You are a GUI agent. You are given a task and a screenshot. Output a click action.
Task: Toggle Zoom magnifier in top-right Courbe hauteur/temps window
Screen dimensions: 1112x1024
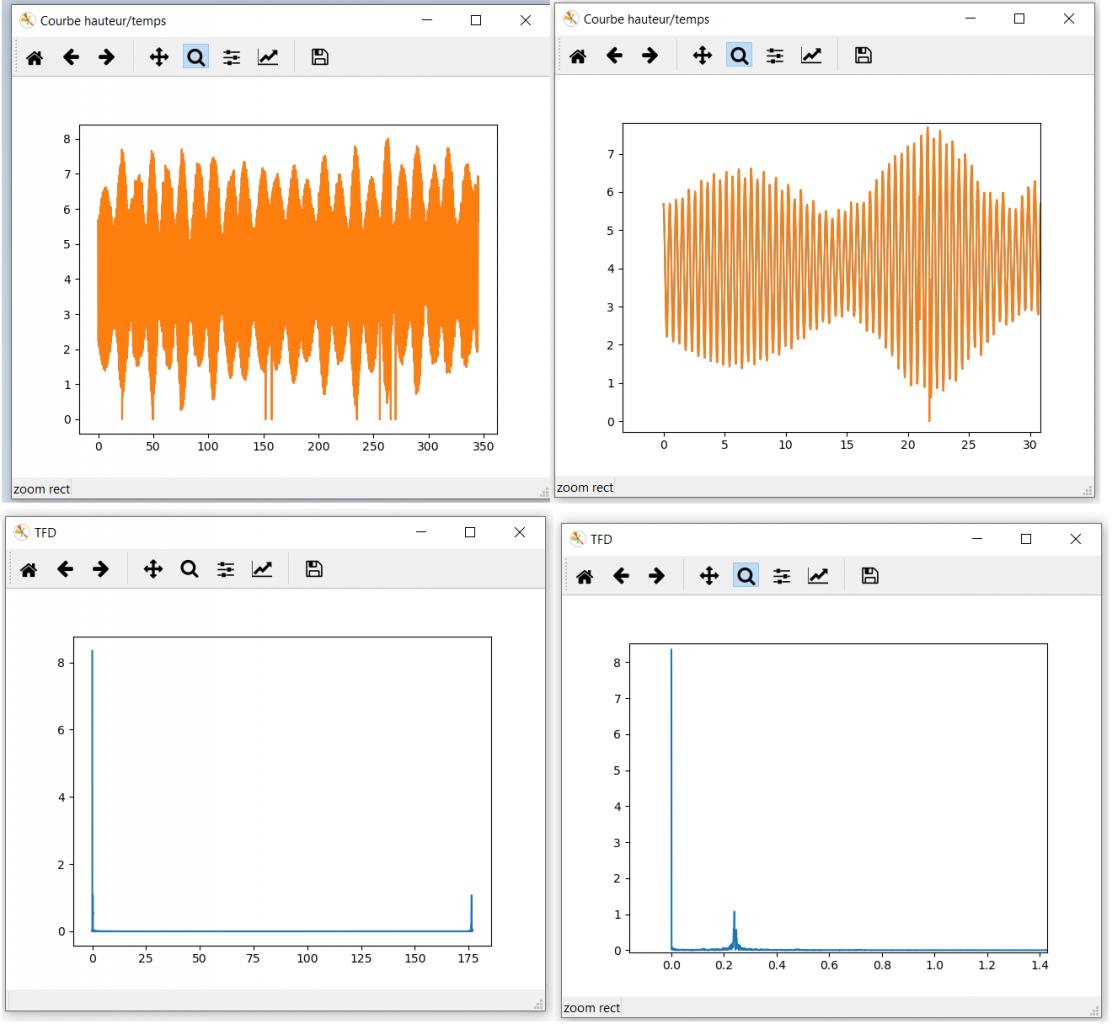739,56
